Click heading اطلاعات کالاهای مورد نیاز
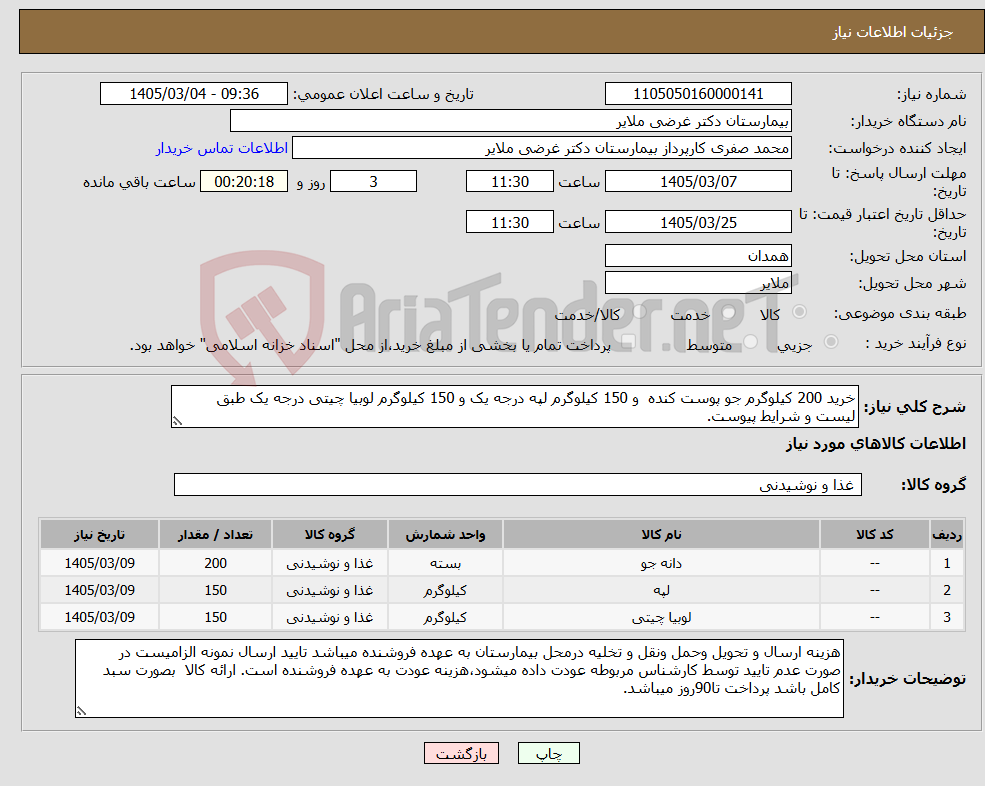Image resolution: width=985 pixels, height=786 pixels. (876, 444)
